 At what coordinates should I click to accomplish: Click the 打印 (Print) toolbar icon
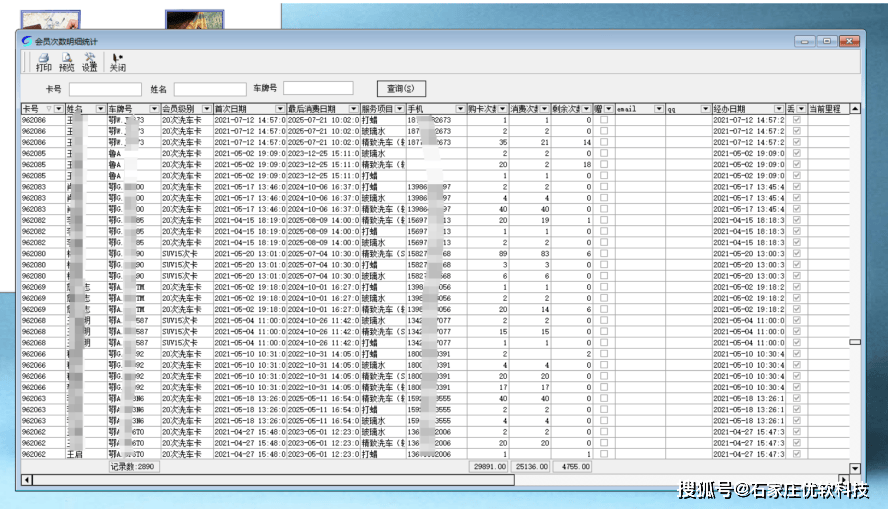(43, 62)
